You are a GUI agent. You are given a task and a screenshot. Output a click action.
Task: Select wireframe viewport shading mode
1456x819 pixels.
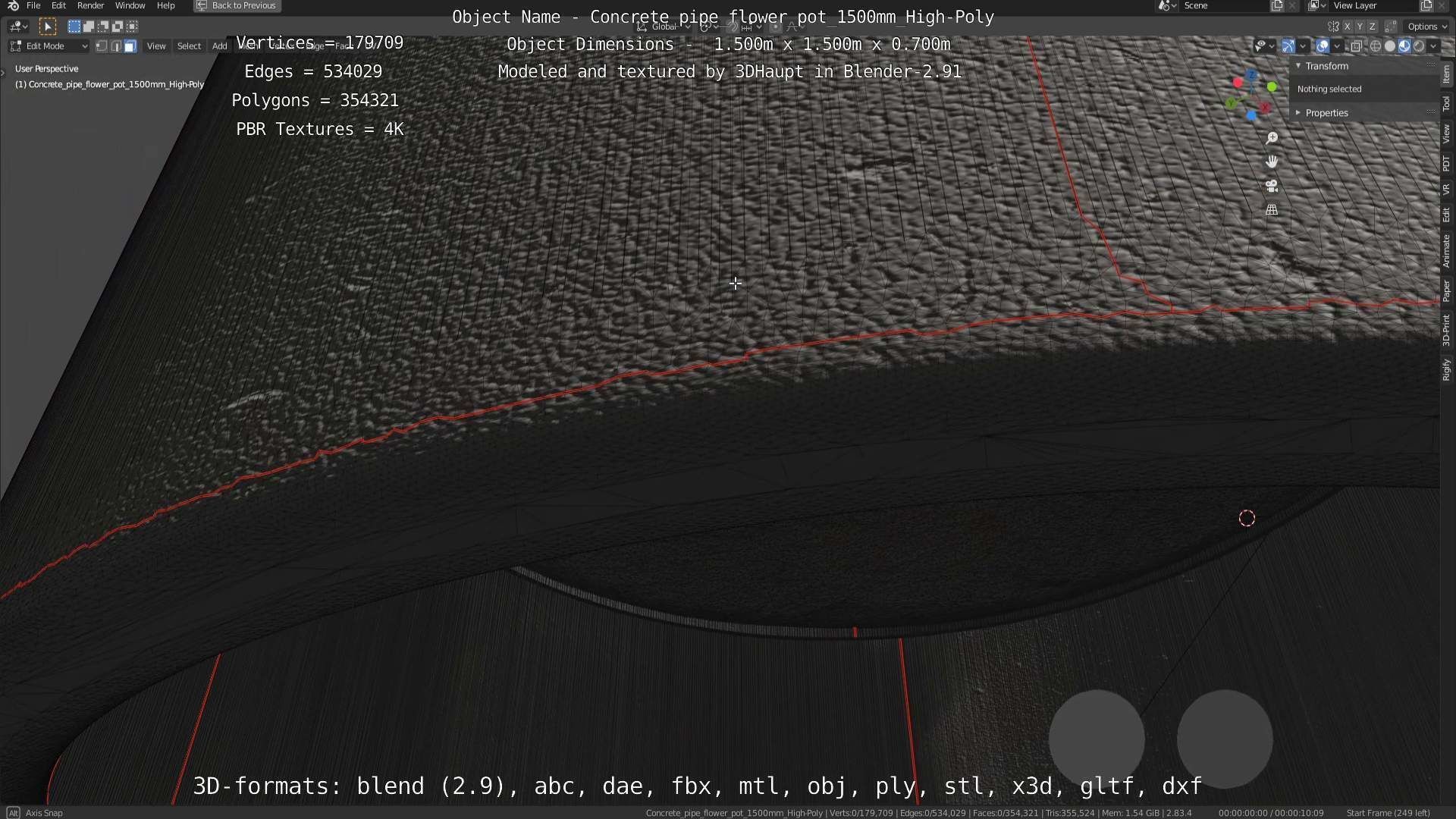tap(1376, 46)
